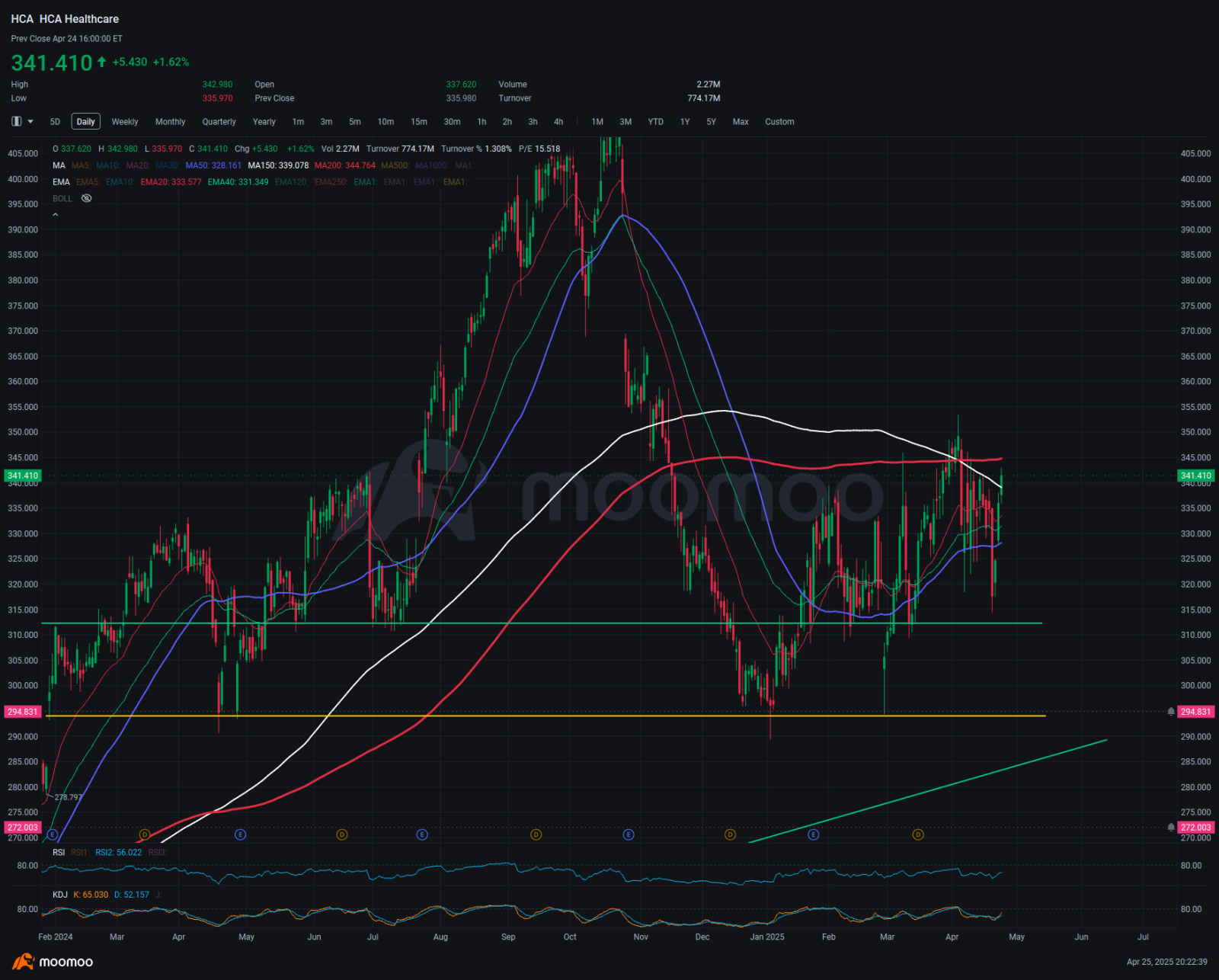Viewport: 1219px width, 980px height.
Task: Click the earnings marker in late July 2024
Action: point(422,834)
